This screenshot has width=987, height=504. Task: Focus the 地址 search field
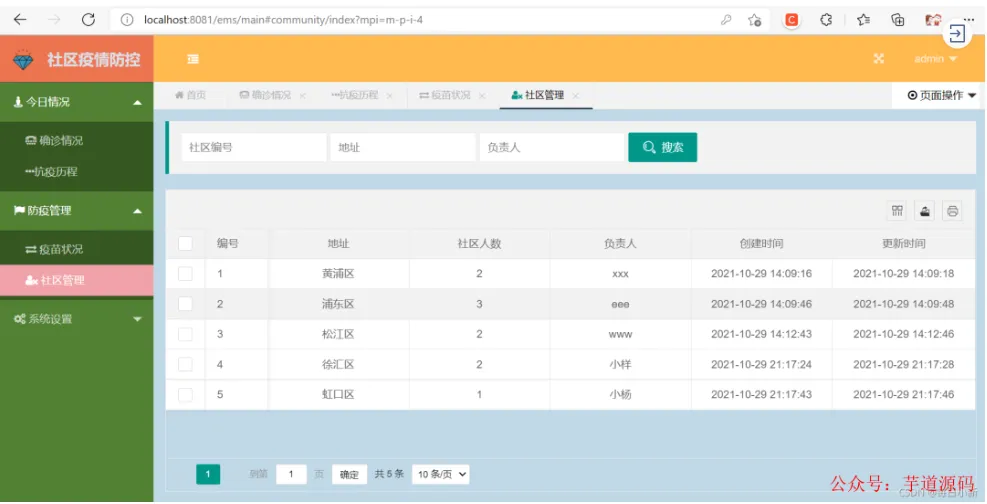pos(403,147)
